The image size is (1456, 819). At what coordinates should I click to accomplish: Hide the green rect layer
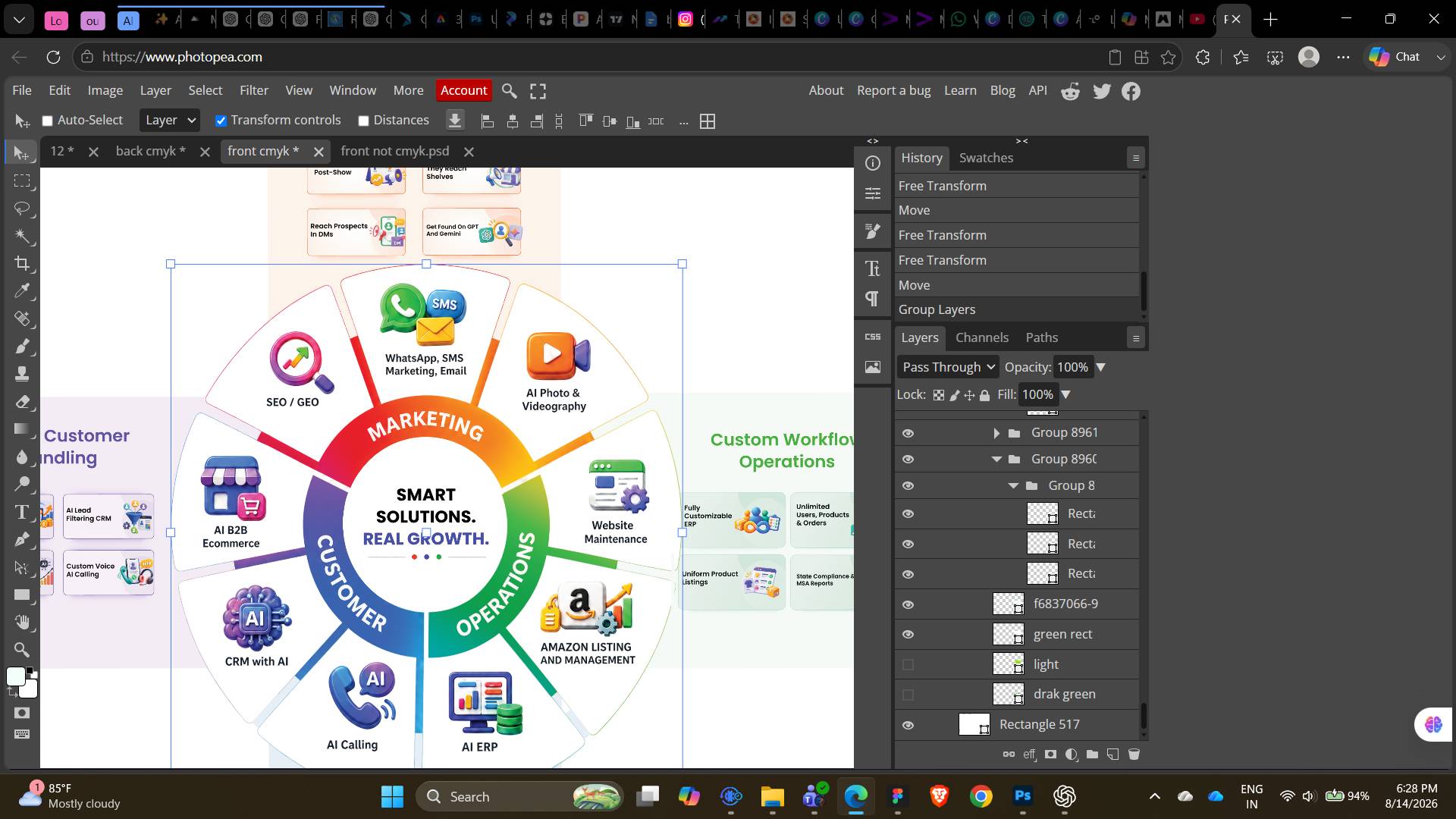coord(908,635)
